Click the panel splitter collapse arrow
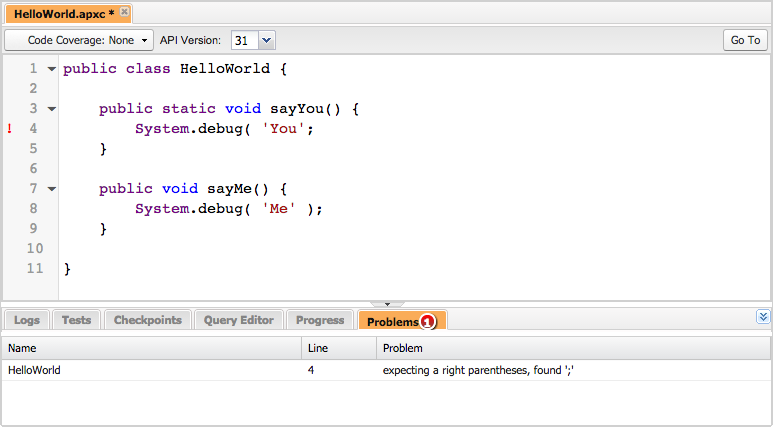Image resolution: width=773 pixels, height=427 pixels. (387, 304)
